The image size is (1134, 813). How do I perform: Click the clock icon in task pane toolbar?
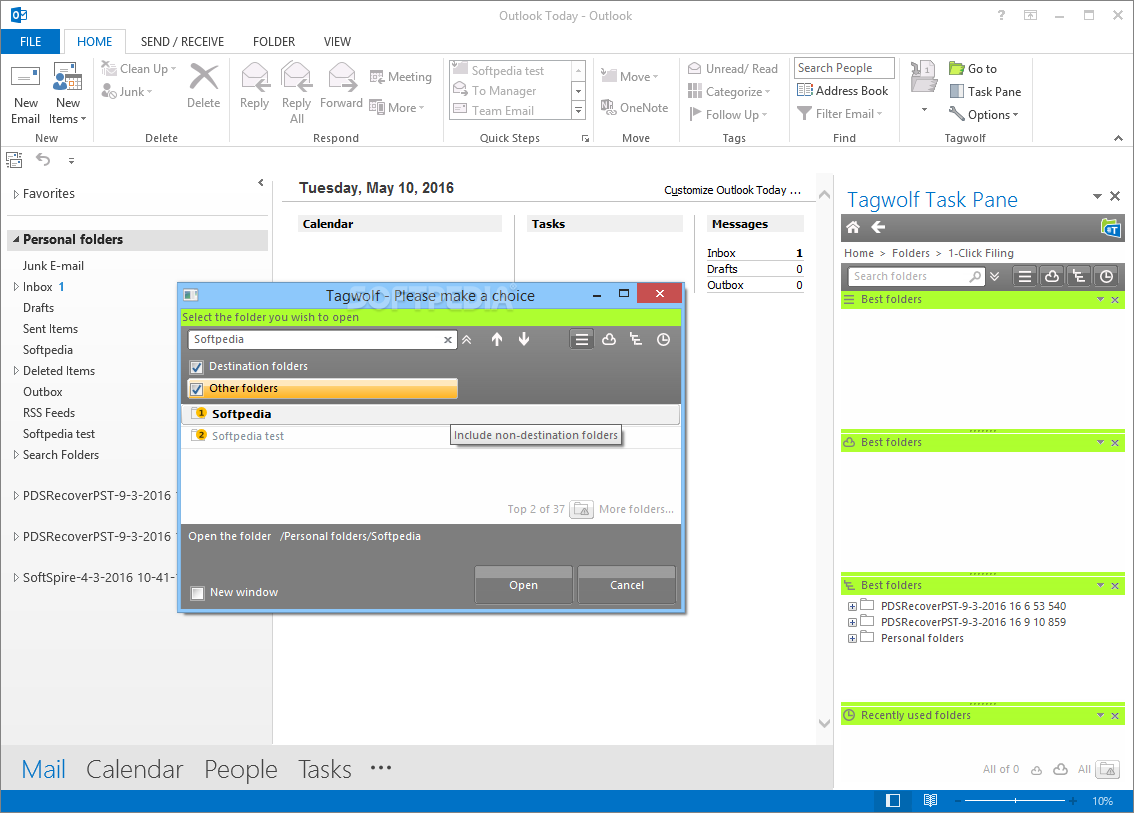(x=1106, y=276)
